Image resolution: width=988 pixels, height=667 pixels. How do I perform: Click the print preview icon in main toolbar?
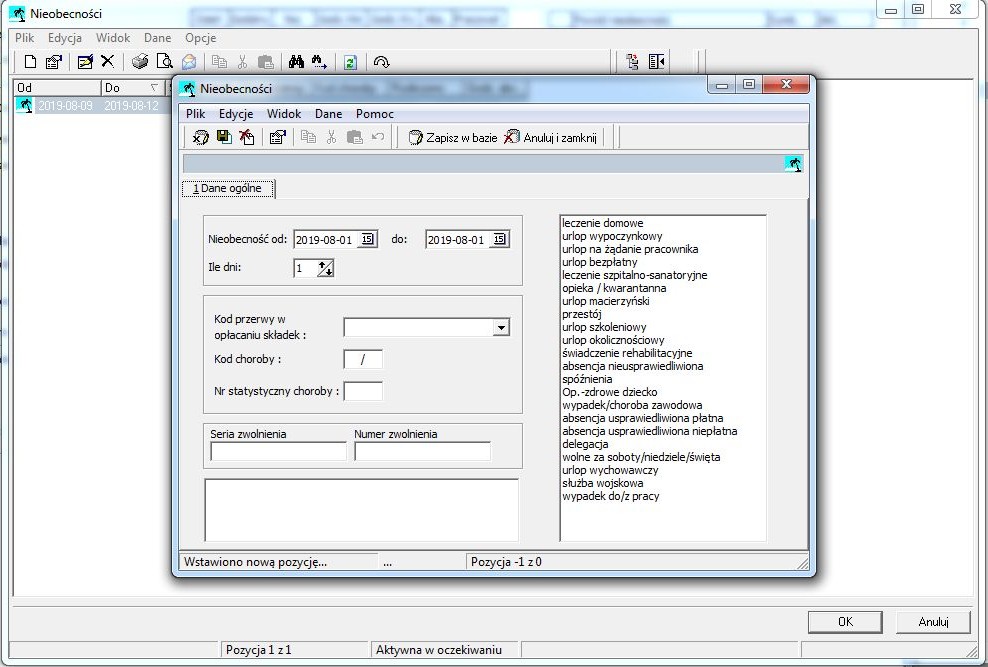tap(164, 62)
